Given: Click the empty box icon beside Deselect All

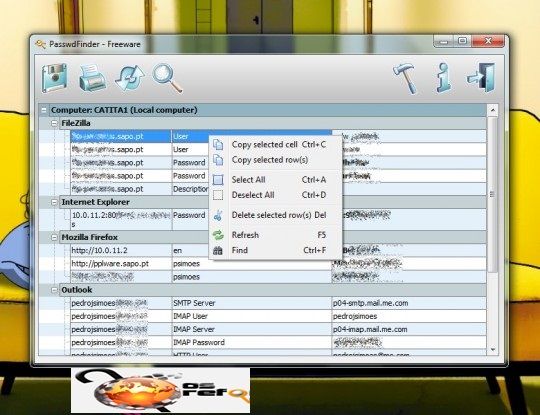Looking at the screenshot, I should click(218, 195).
